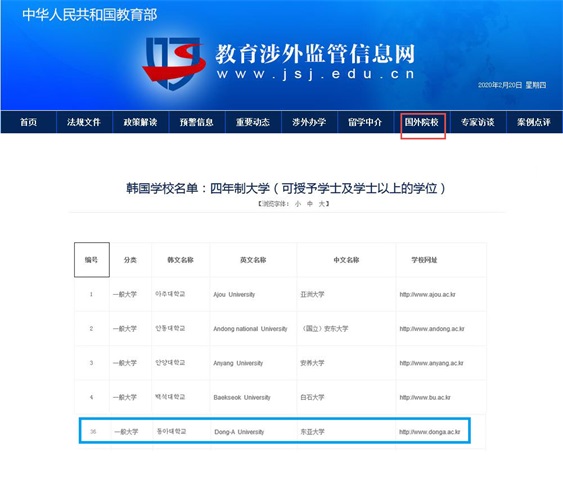The height and width of the screenshot is (487, 563).
Task: Open the www.bu.ac.kr website link
Action: [425, 398]
